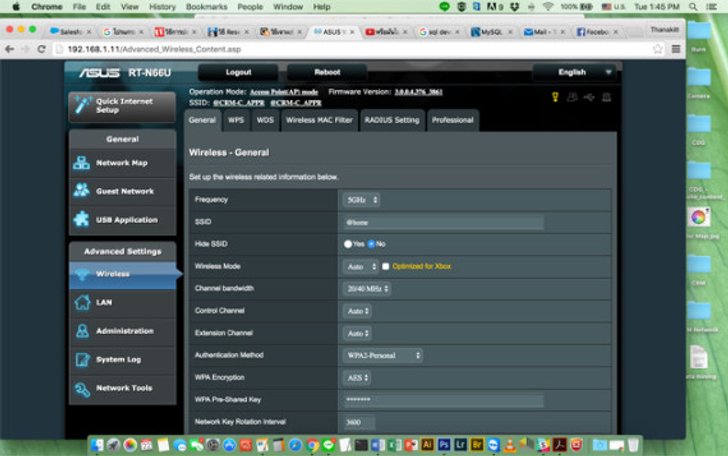Click the Network Key Rotation Interval field
The width and height of the screenshot is (728, 456).
pyautogui.click(x=359, y=422)
